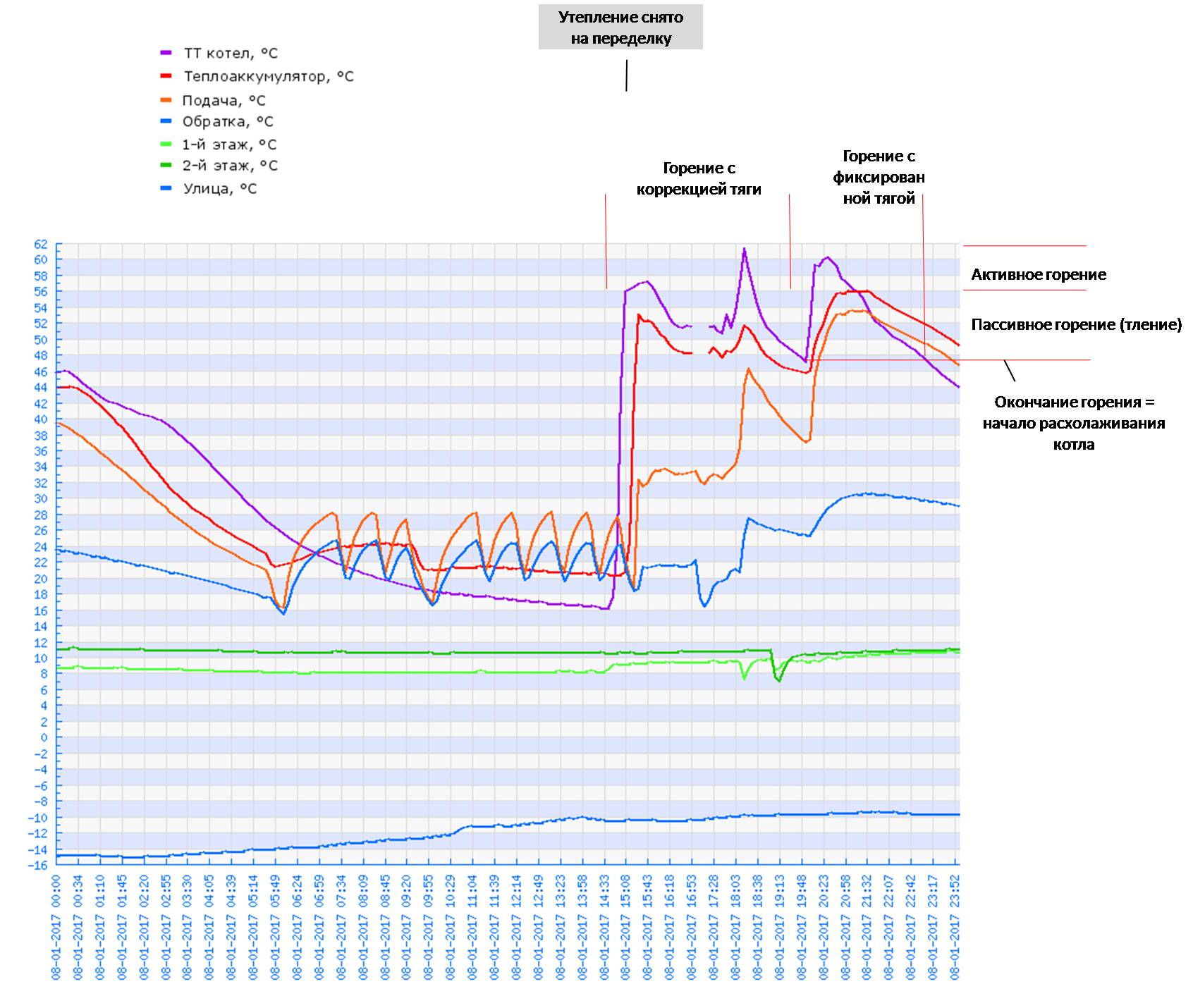Click the 62 value on the temperature axis

coord(41,244)
